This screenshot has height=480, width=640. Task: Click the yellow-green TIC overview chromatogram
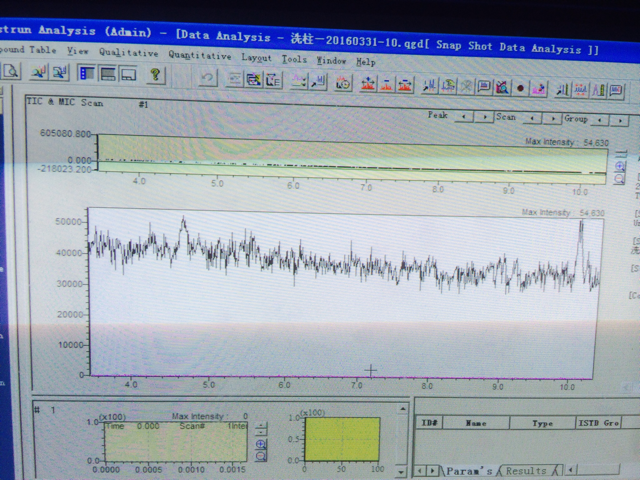tap(352, 158)
